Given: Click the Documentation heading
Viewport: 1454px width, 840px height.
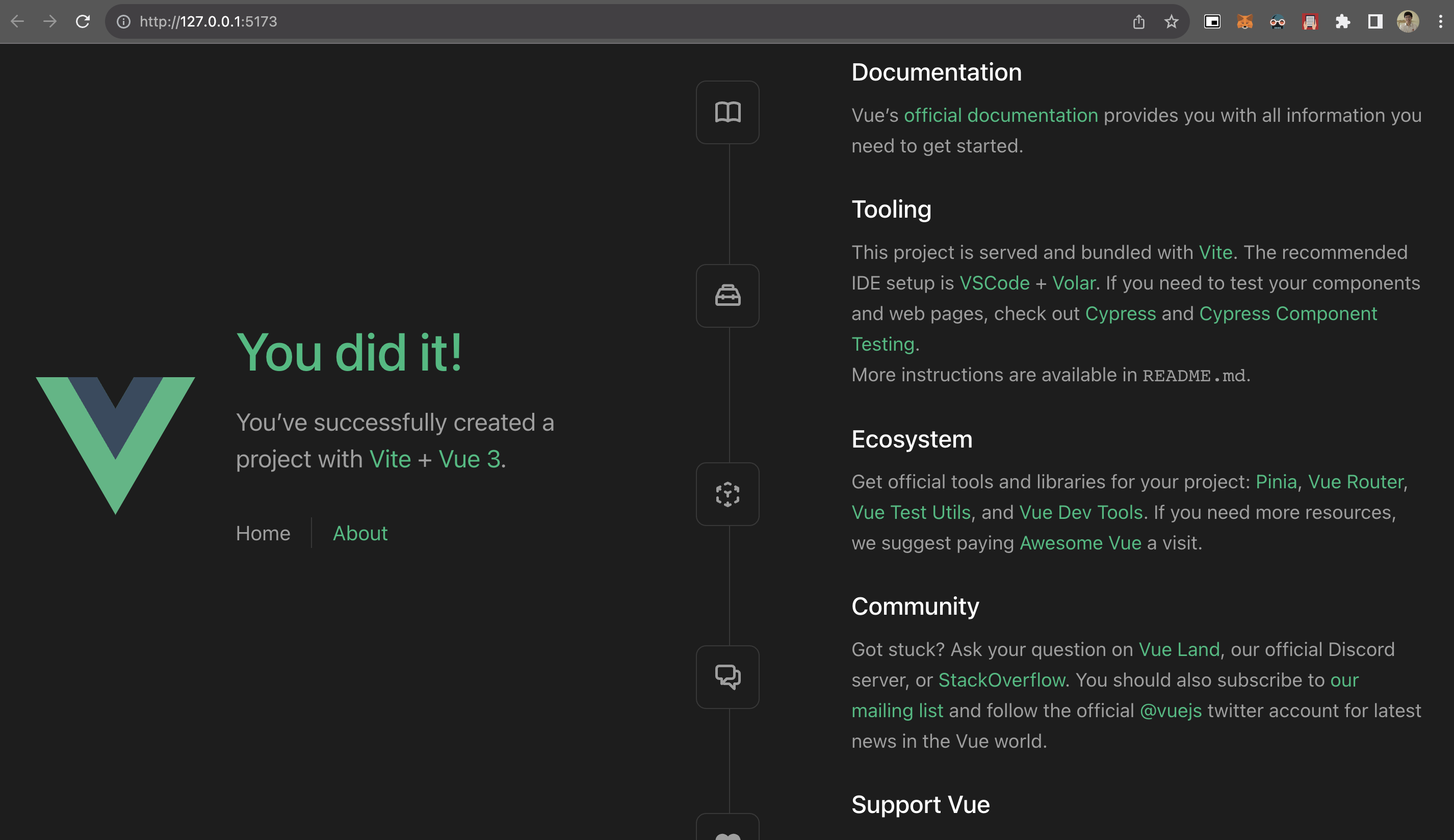Looking at the screenshot, I should click(937, 72).
